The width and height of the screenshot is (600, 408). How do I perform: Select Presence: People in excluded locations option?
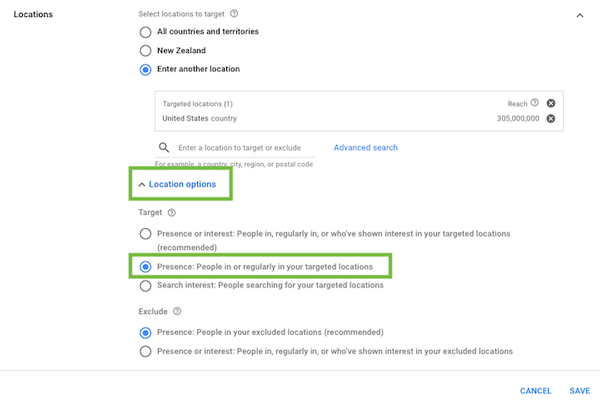coord(145,333)
